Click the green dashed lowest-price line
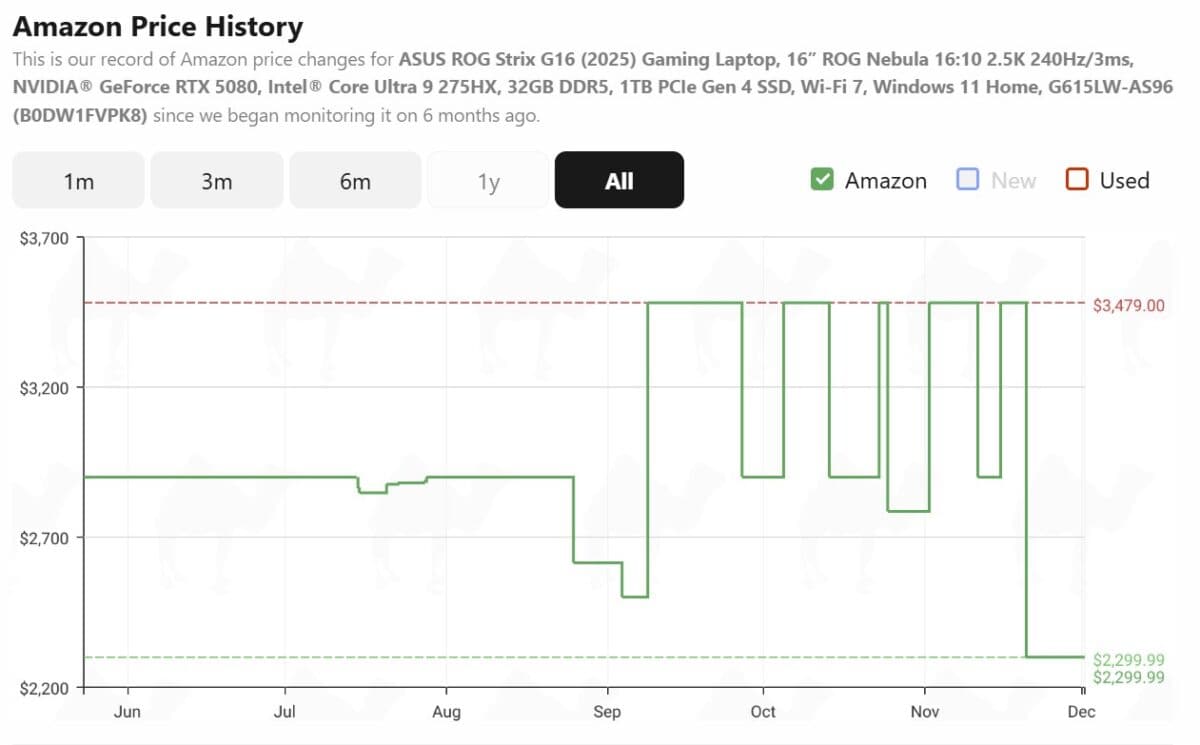 (x=400, y=657)
